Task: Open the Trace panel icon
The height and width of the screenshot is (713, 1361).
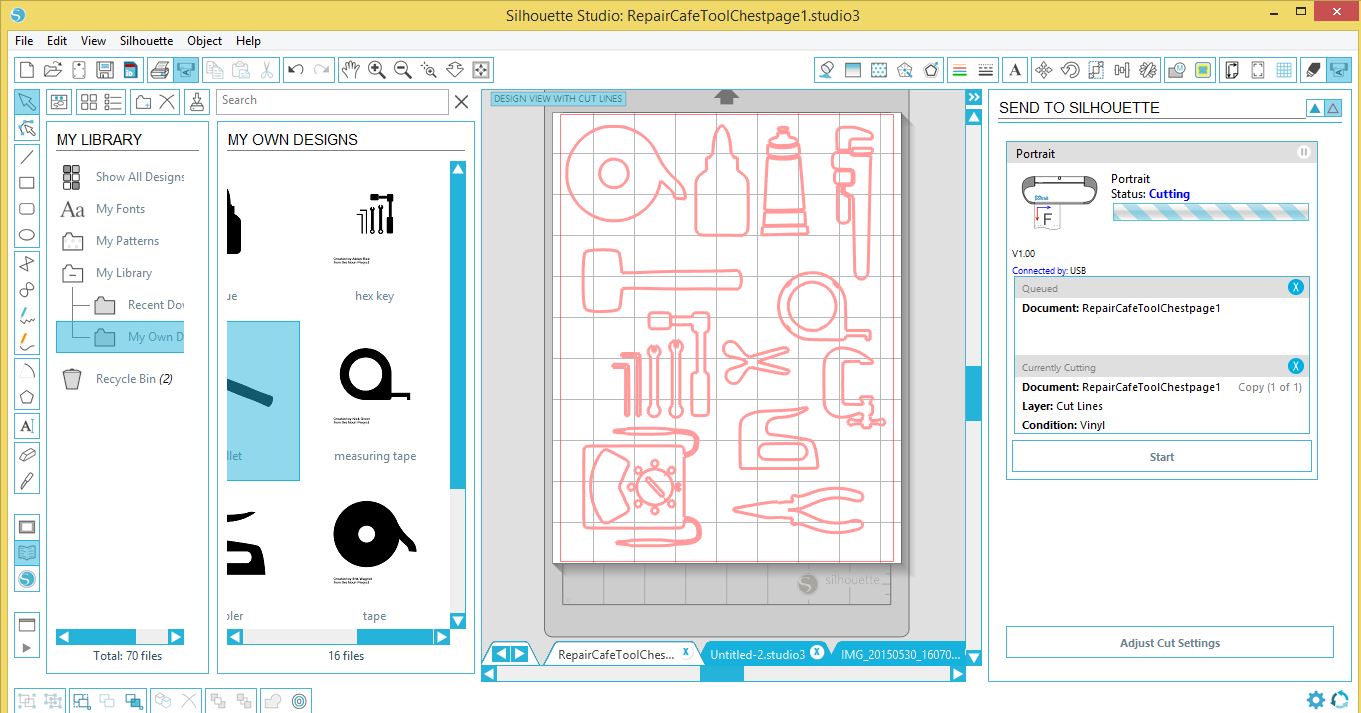Action: coord(1203,70)
